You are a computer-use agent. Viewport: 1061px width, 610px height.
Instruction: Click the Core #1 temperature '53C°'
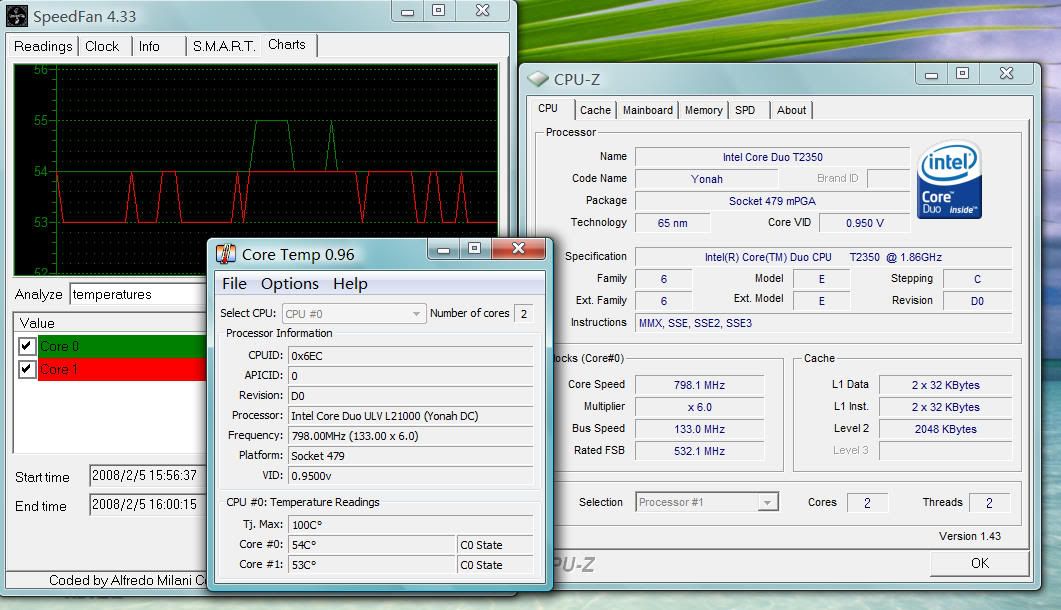pos(372,565)
